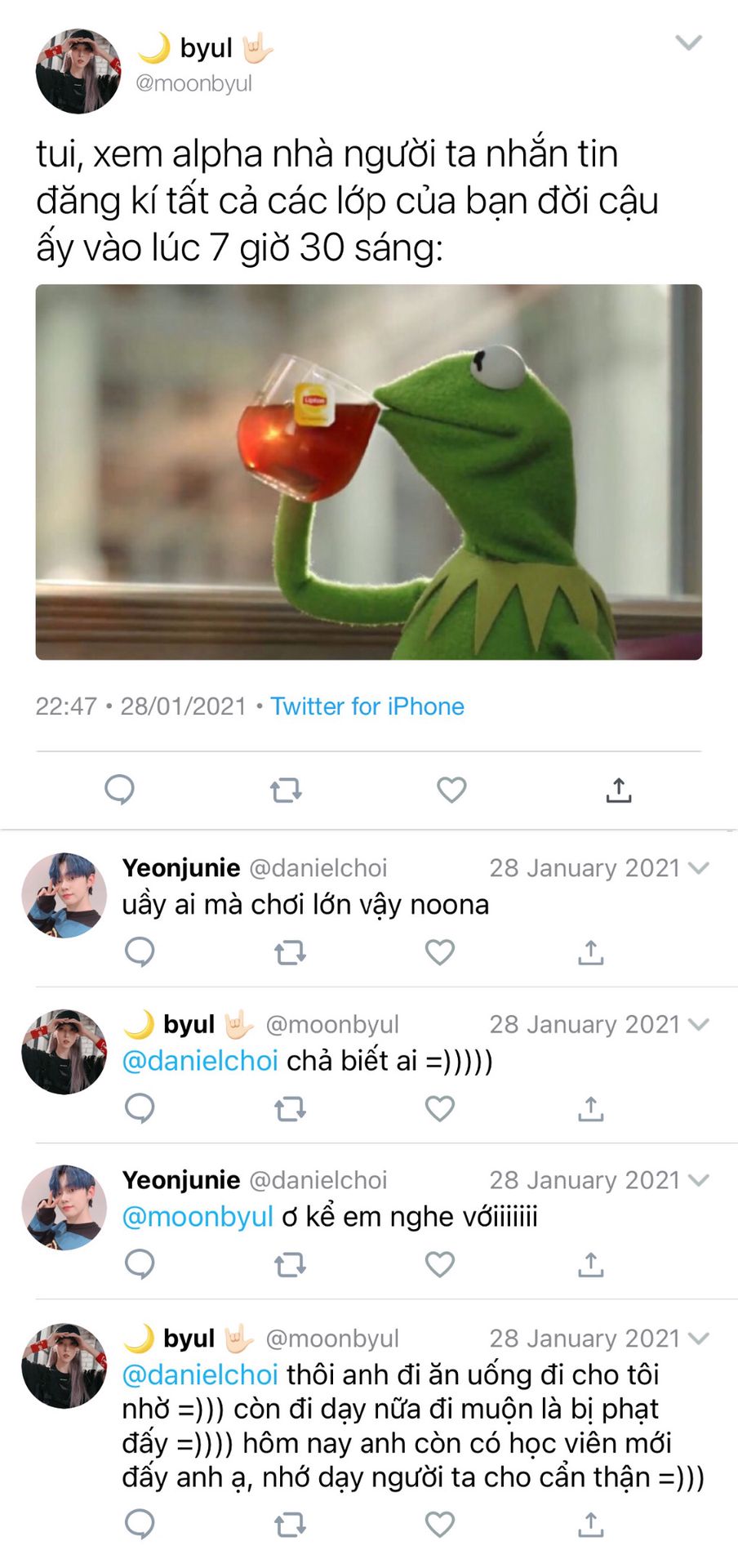The image size is (738, 1568).
Task: Open Yeonjunie's avatar on first reply
Action: [x=64, y=895]
